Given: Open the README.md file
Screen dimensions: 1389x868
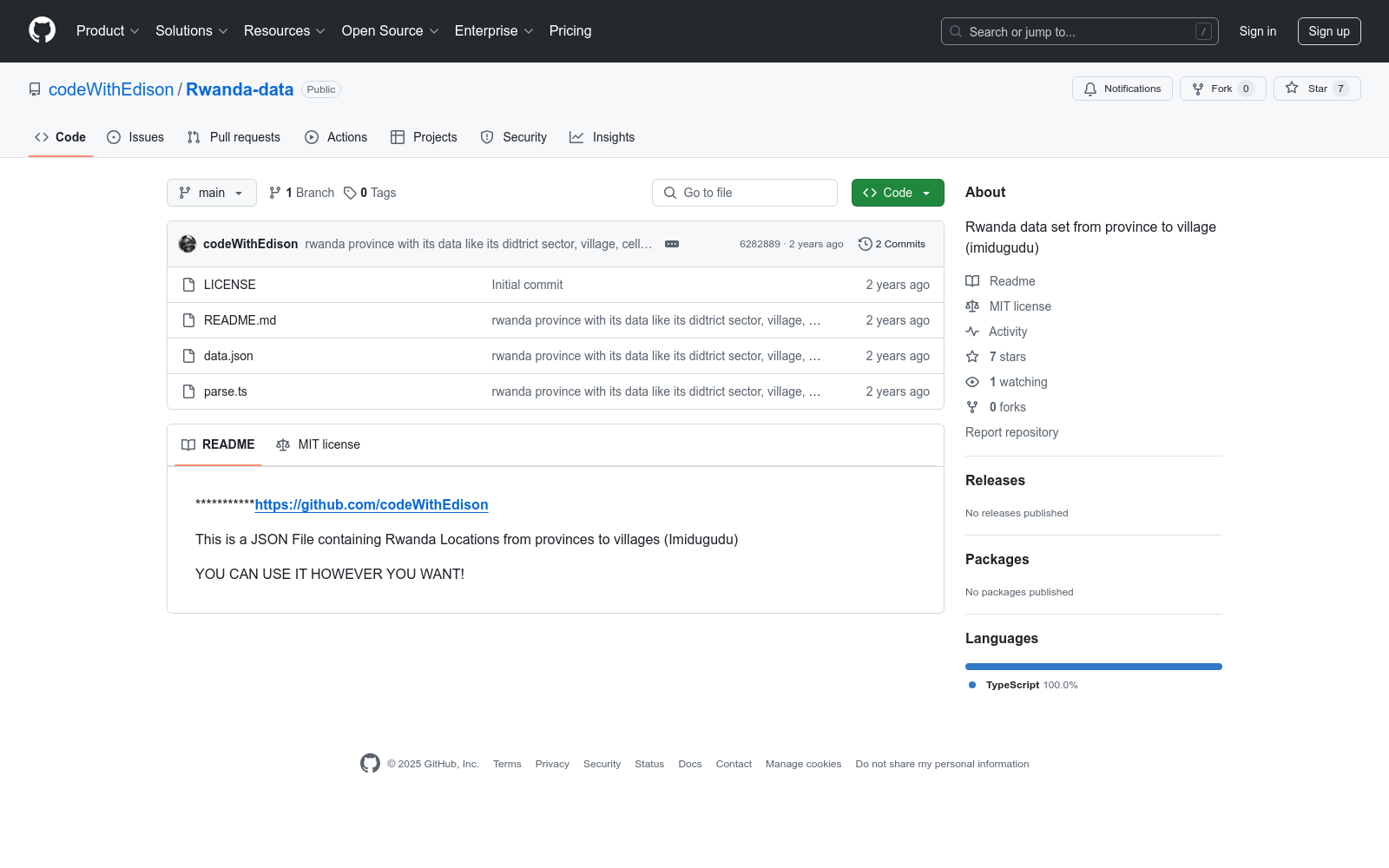Looking at the screenshot, I should click(240, 320).
